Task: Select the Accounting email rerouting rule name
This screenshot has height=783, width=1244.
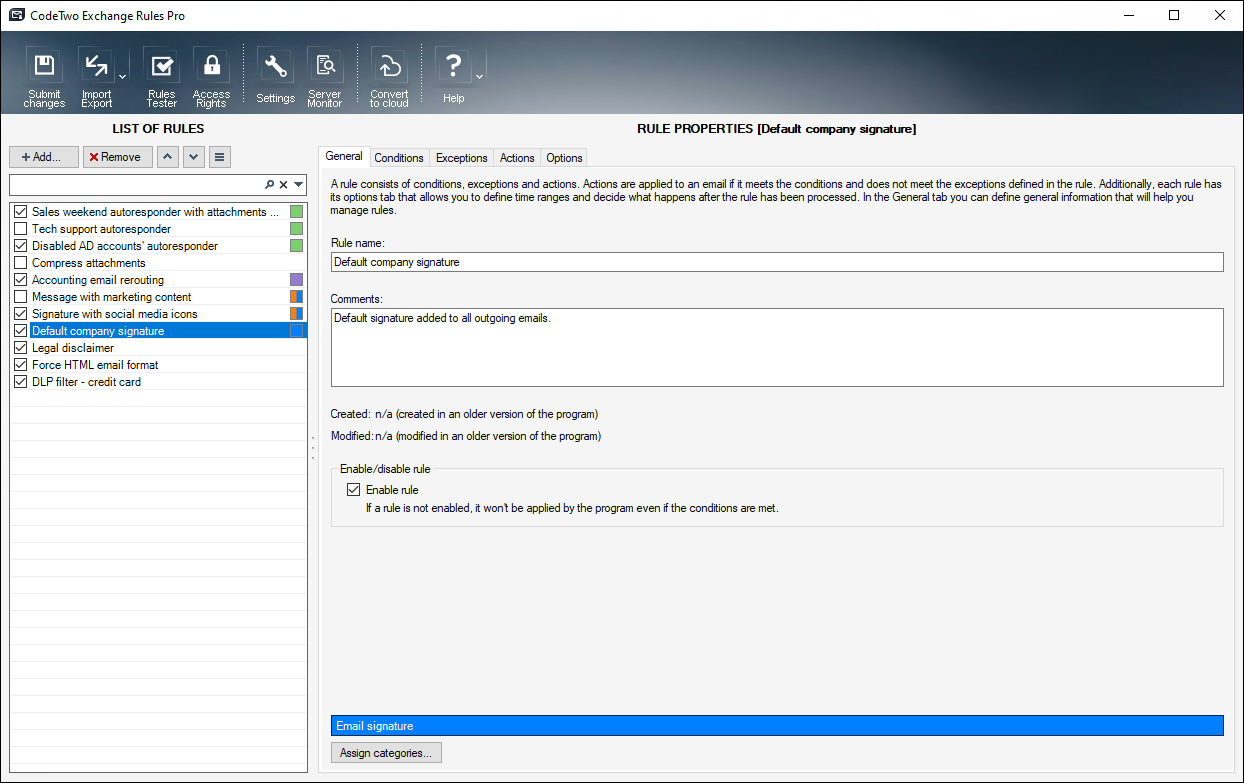Action: pyautogui.click(x=98, y=280)
